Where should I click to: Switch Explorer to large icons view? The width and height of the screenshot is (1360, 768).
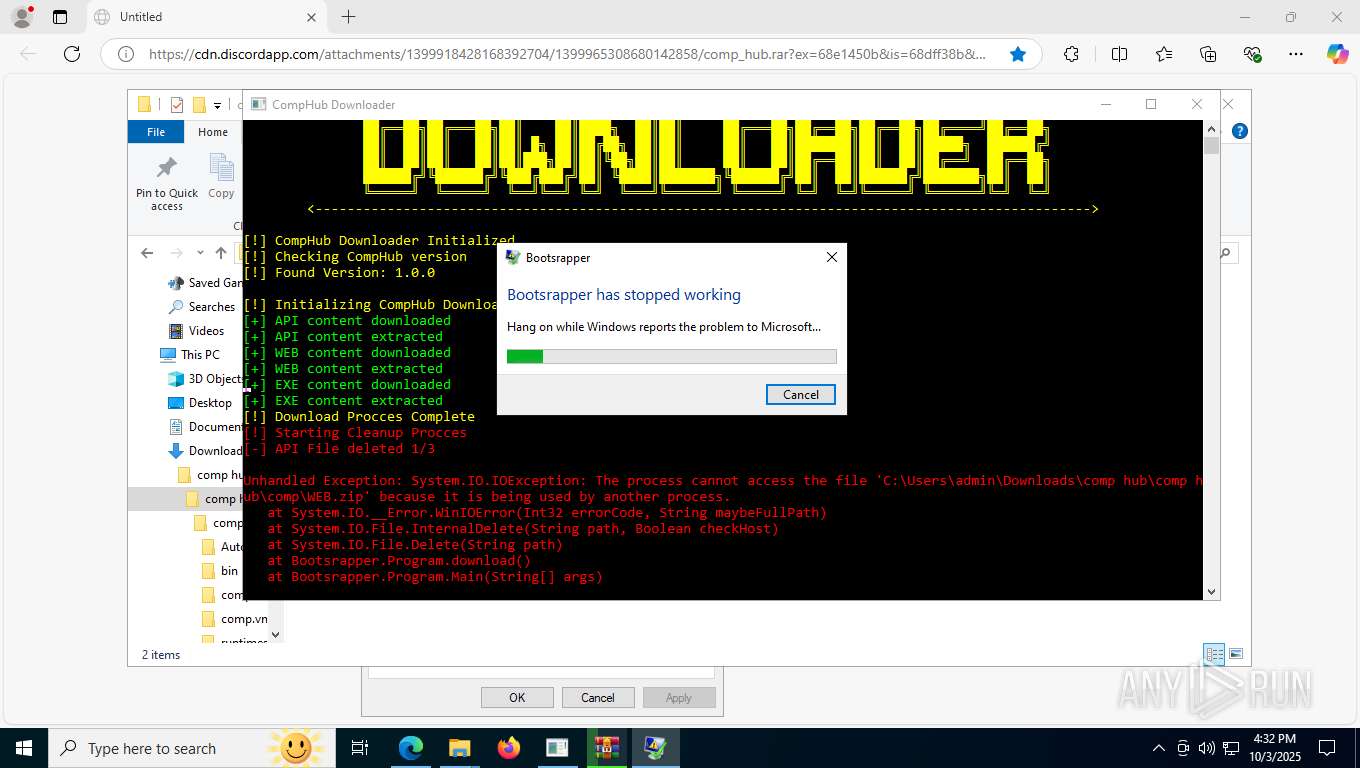pos(1236,654)
